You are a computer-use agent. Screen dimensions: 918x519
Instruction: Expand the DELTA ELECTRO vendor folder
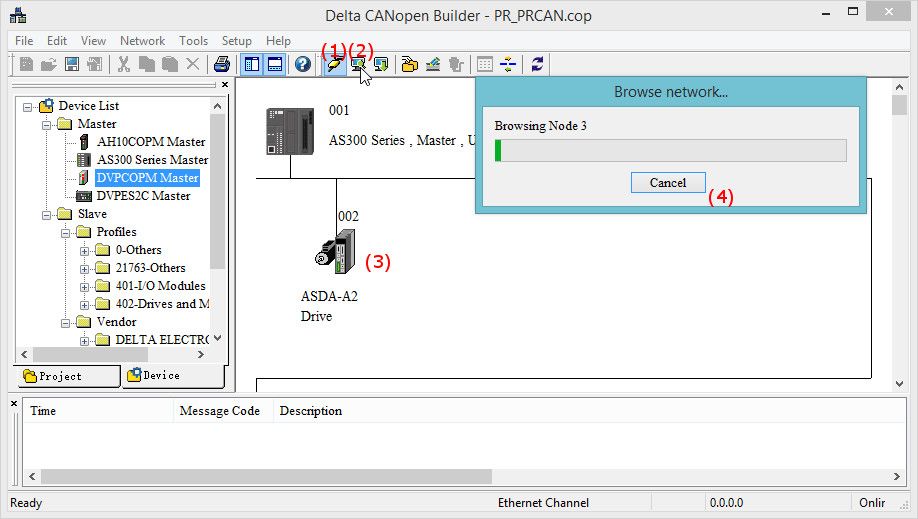[x=85, y=340]
